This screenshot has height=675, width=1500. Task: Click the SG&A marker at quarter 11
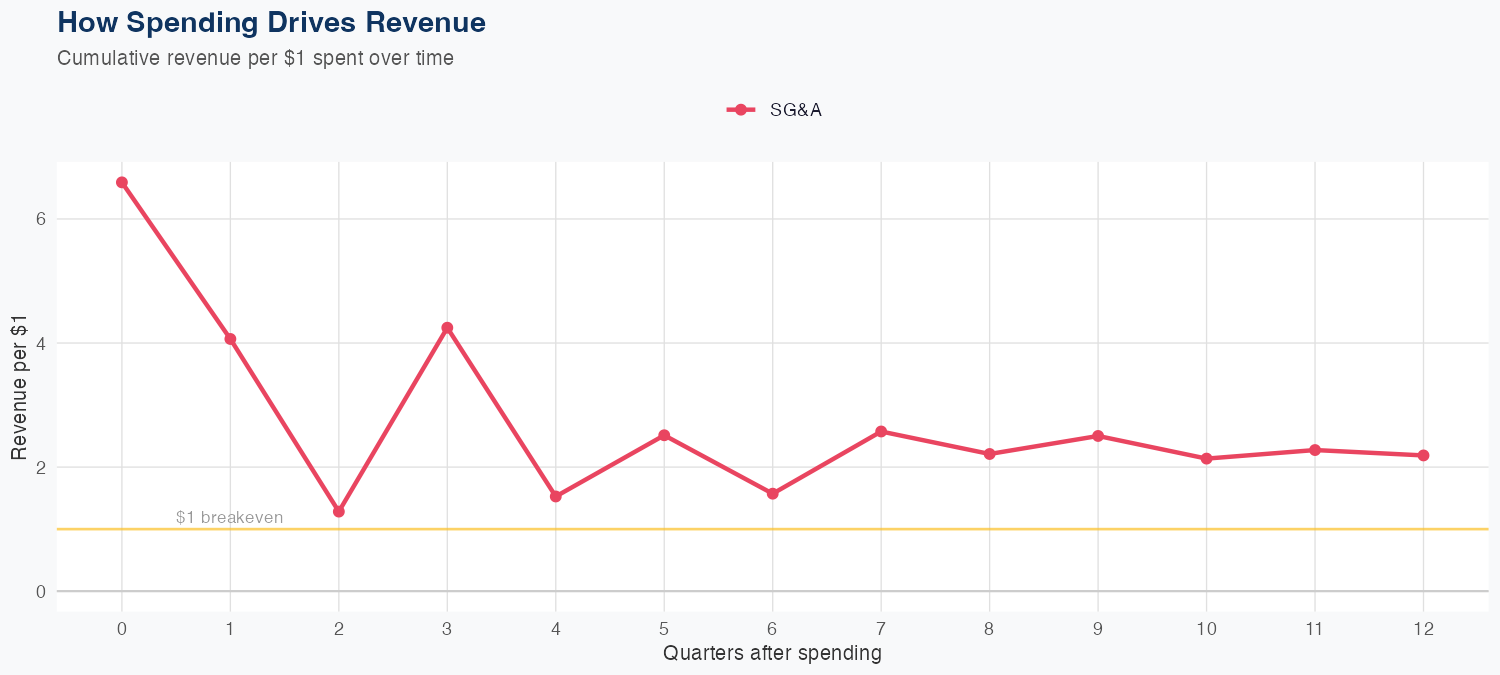tap(1315, 450)
